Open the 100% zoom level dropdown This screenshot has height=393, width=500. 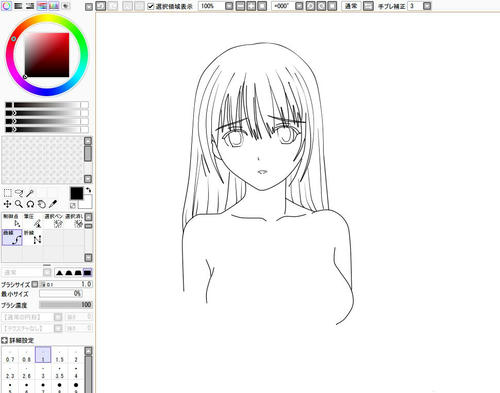tap(229, 6)
